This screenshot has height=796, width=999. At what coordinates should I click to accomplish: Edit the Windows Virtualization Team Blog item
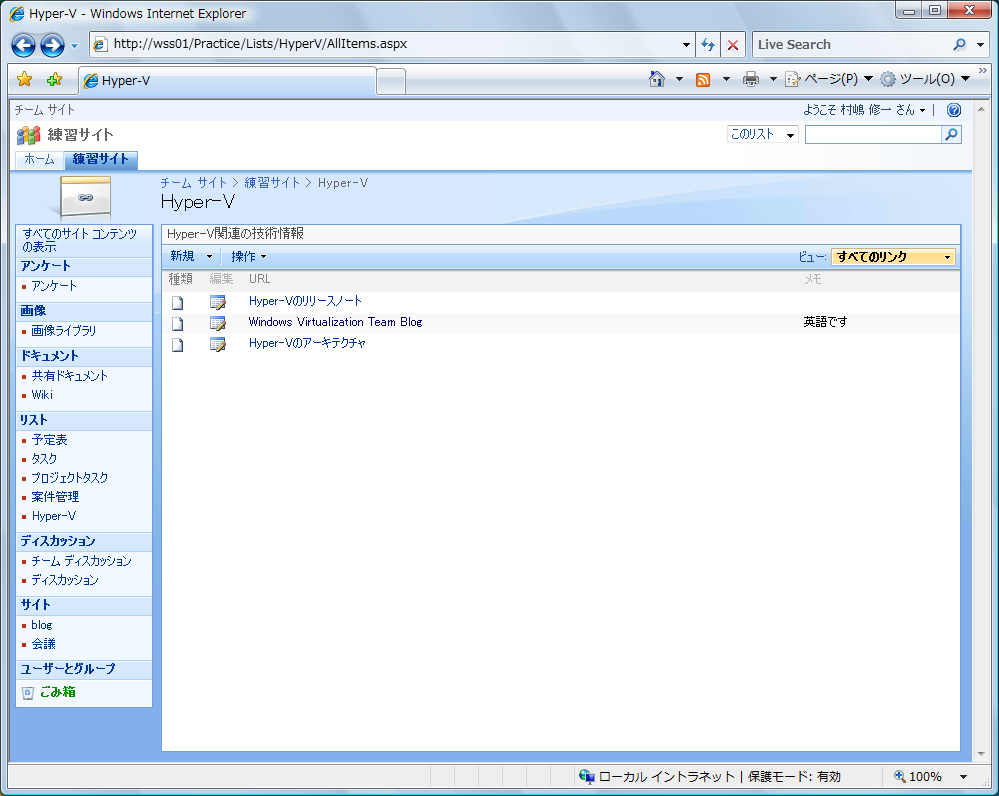click(218, 323)
